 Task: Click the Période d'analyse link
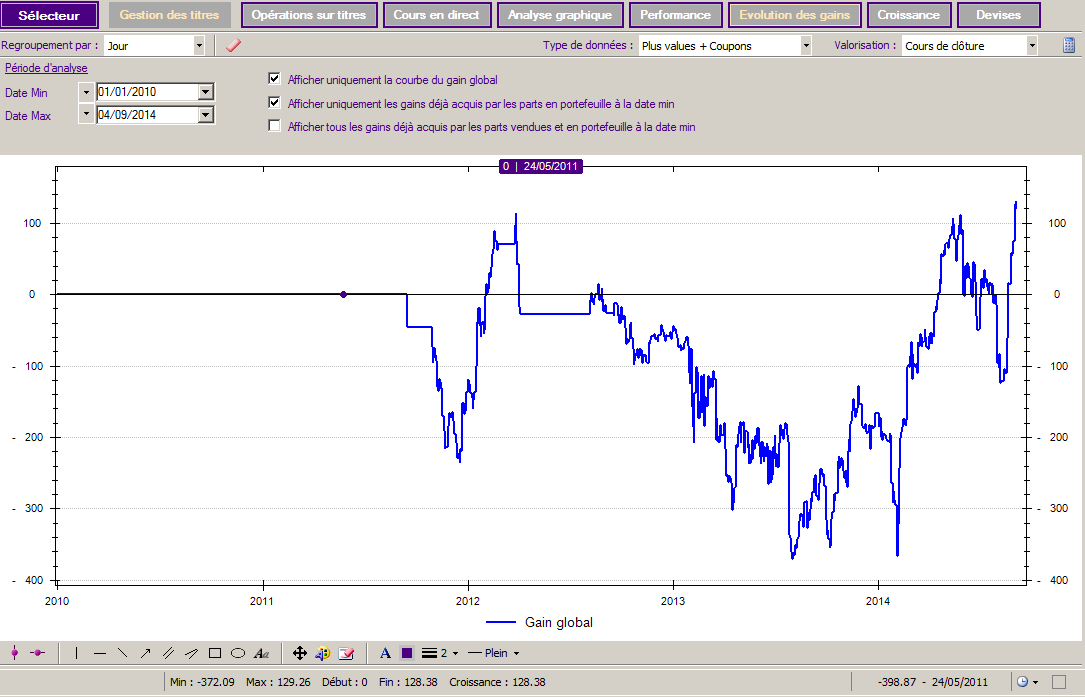(x=46, y=68)
